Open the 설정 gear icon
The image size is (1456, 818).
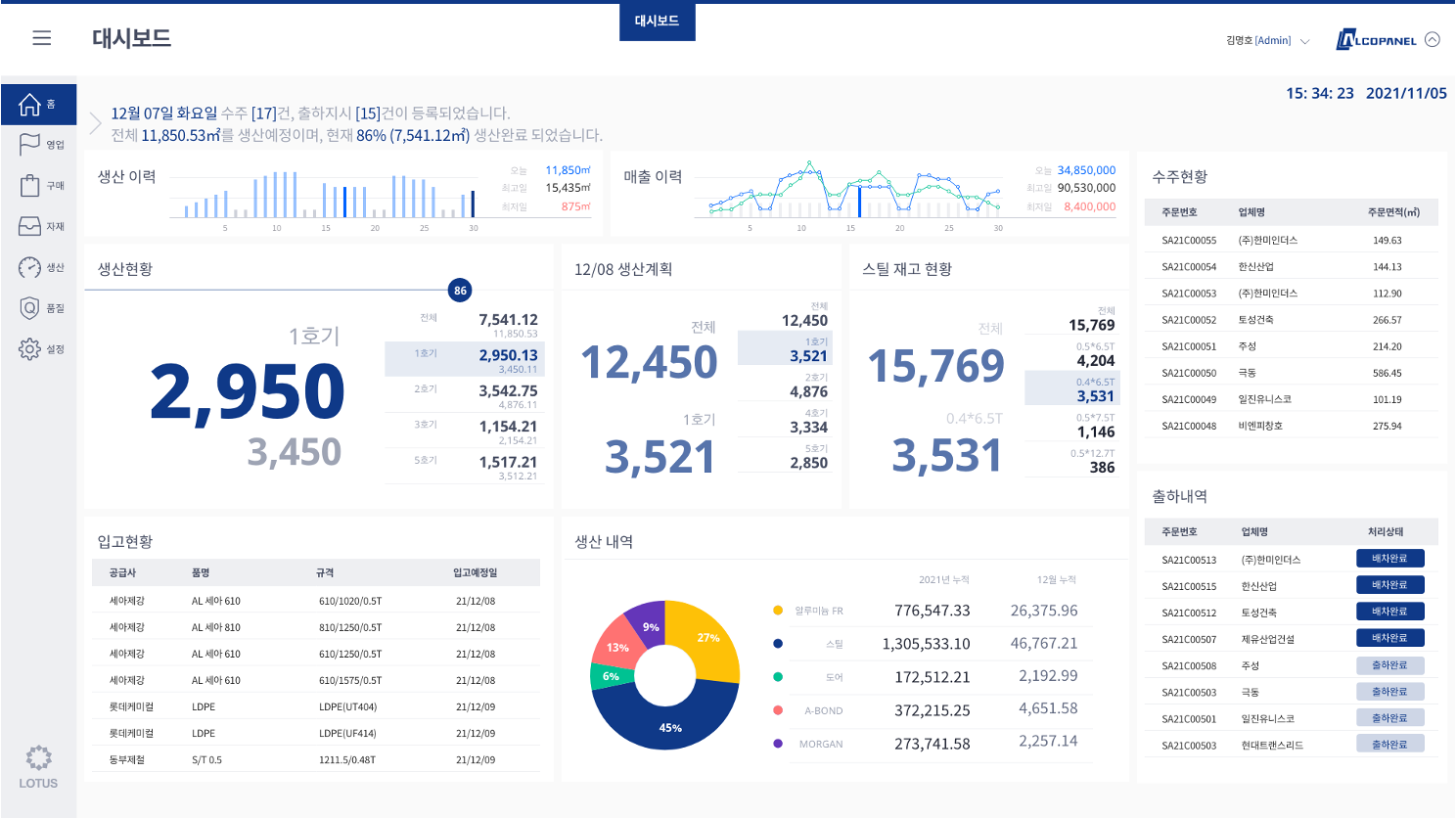pyautogui.click(x=30, y=349)
